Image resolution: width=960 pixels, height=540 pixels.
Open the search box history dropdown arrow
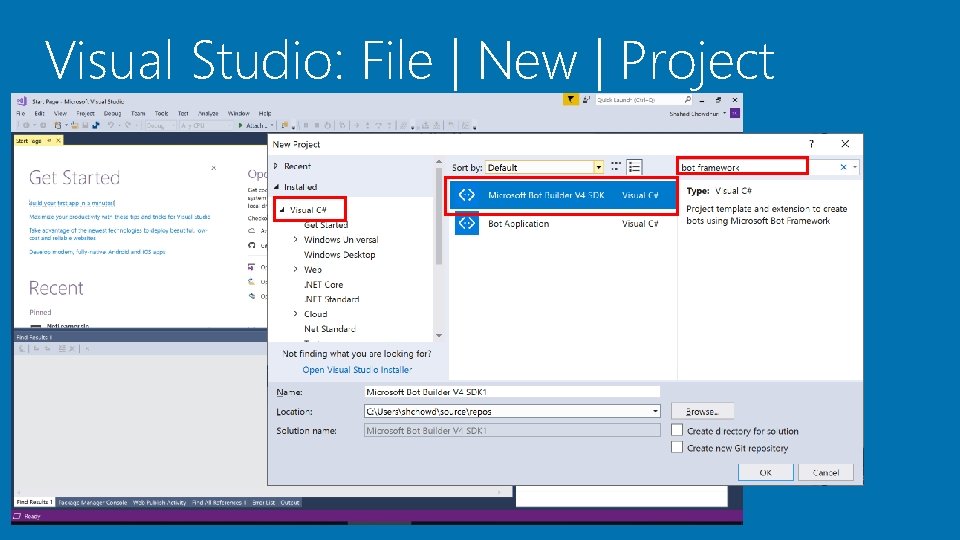pos(855,167)
